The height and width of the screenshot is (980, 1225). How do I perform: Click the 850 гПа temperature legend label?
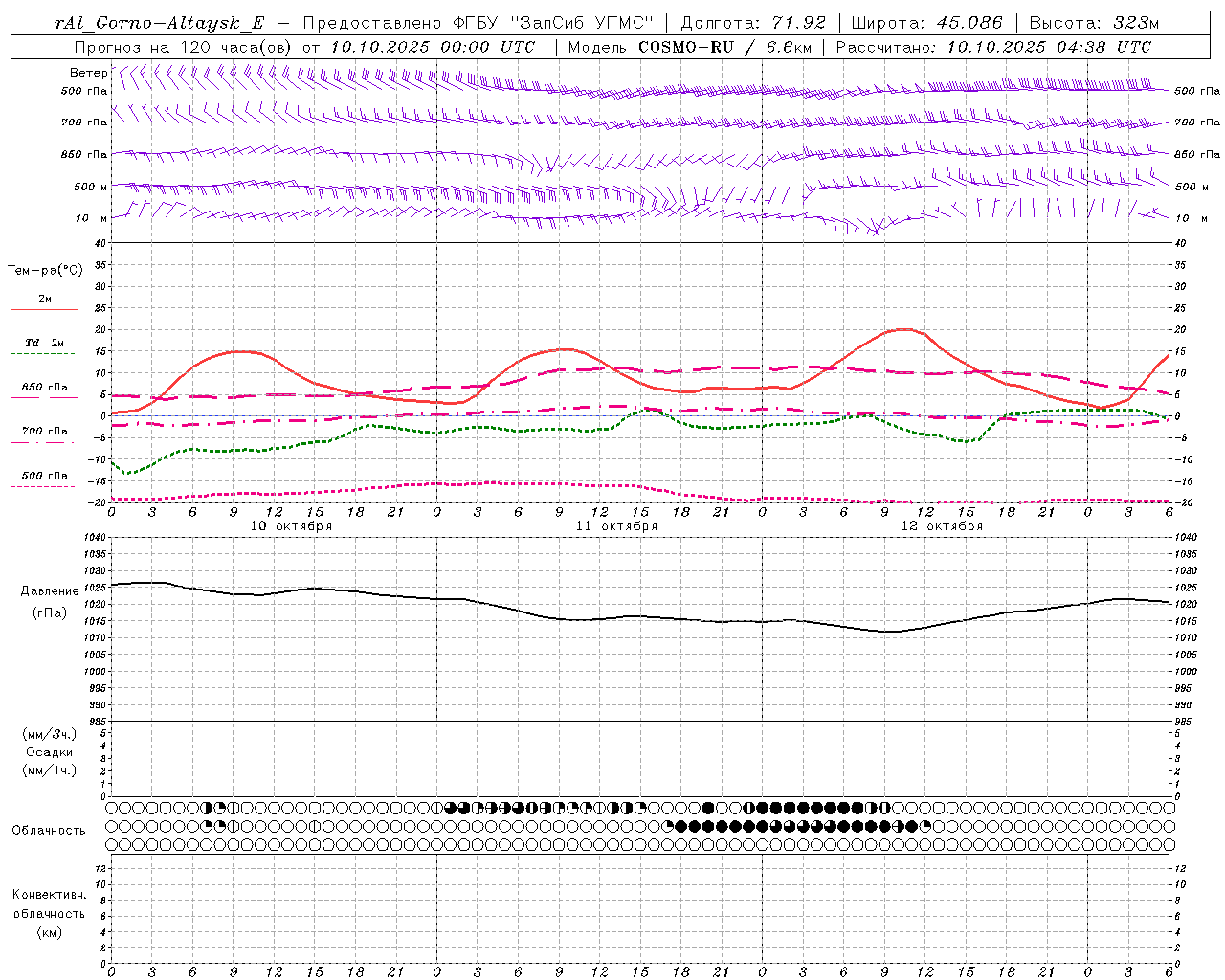(45, 388)
